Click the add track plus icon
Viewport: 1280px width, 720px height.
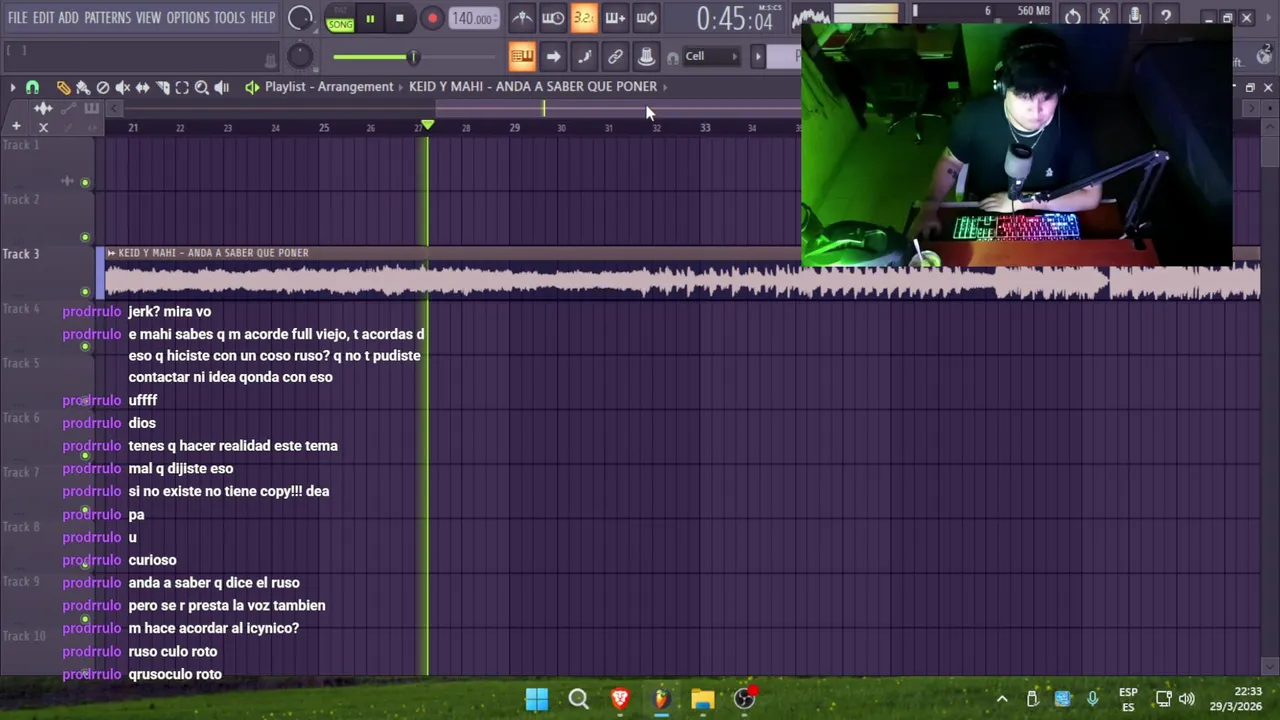(16, 126)
